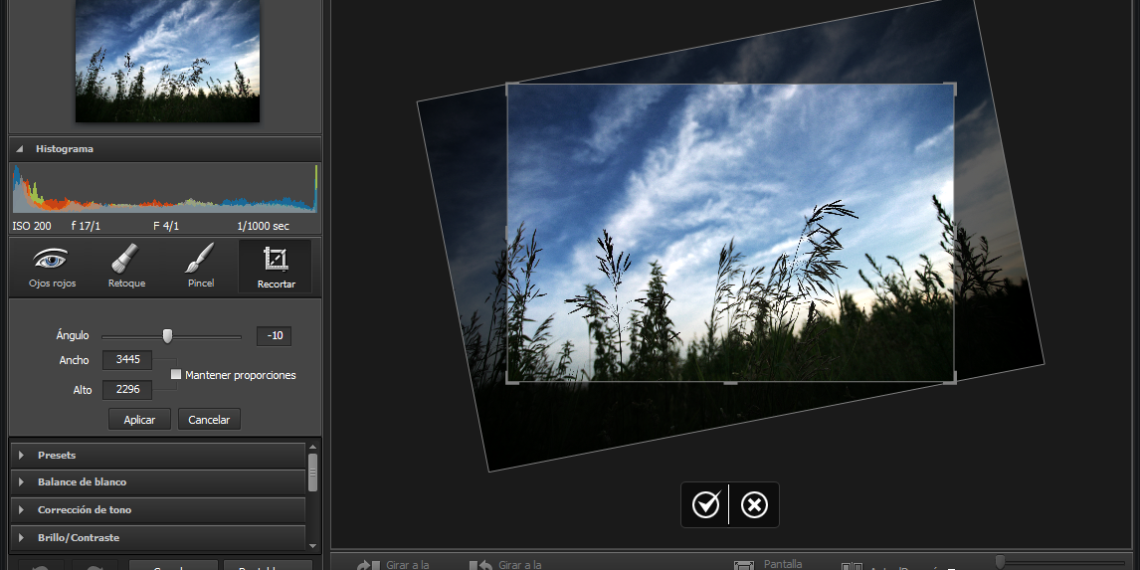
Task: Click the rotate-right Girar a la icon
Action: [369, 565]
